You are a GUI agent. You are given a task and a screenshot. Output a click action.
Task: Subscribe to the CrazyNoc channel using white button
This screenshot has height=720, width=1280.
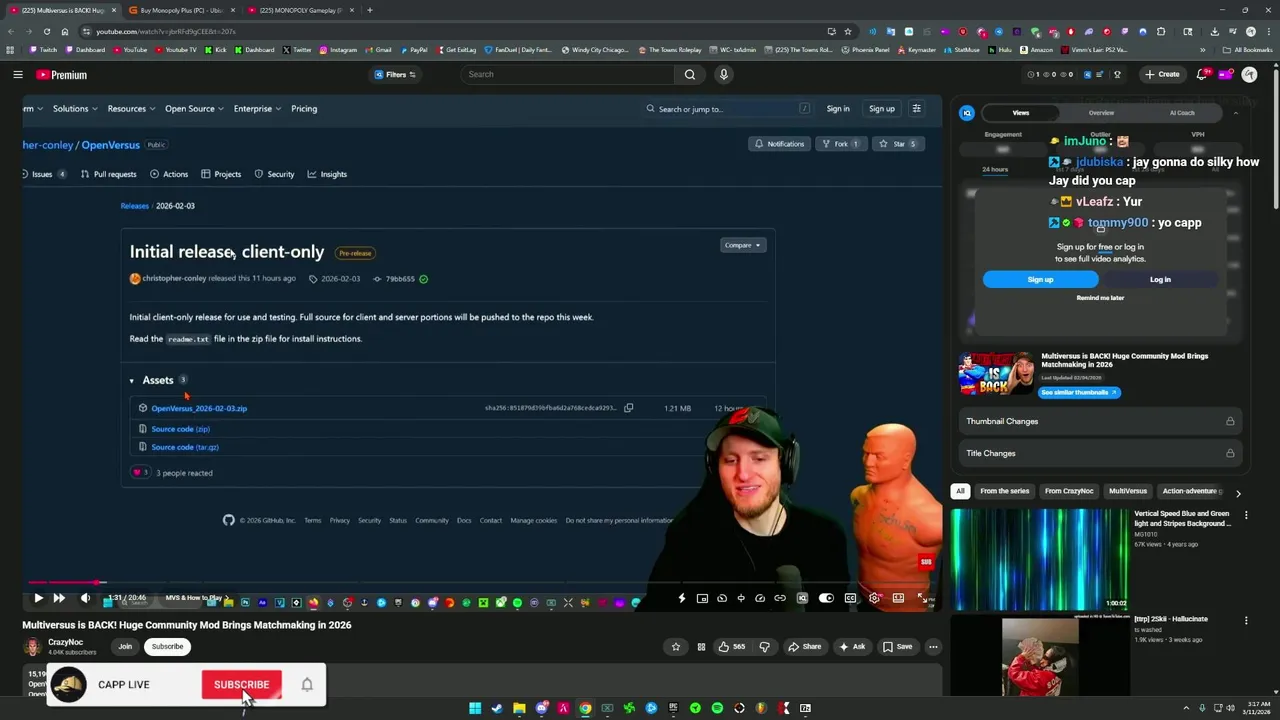click(167, 647)
